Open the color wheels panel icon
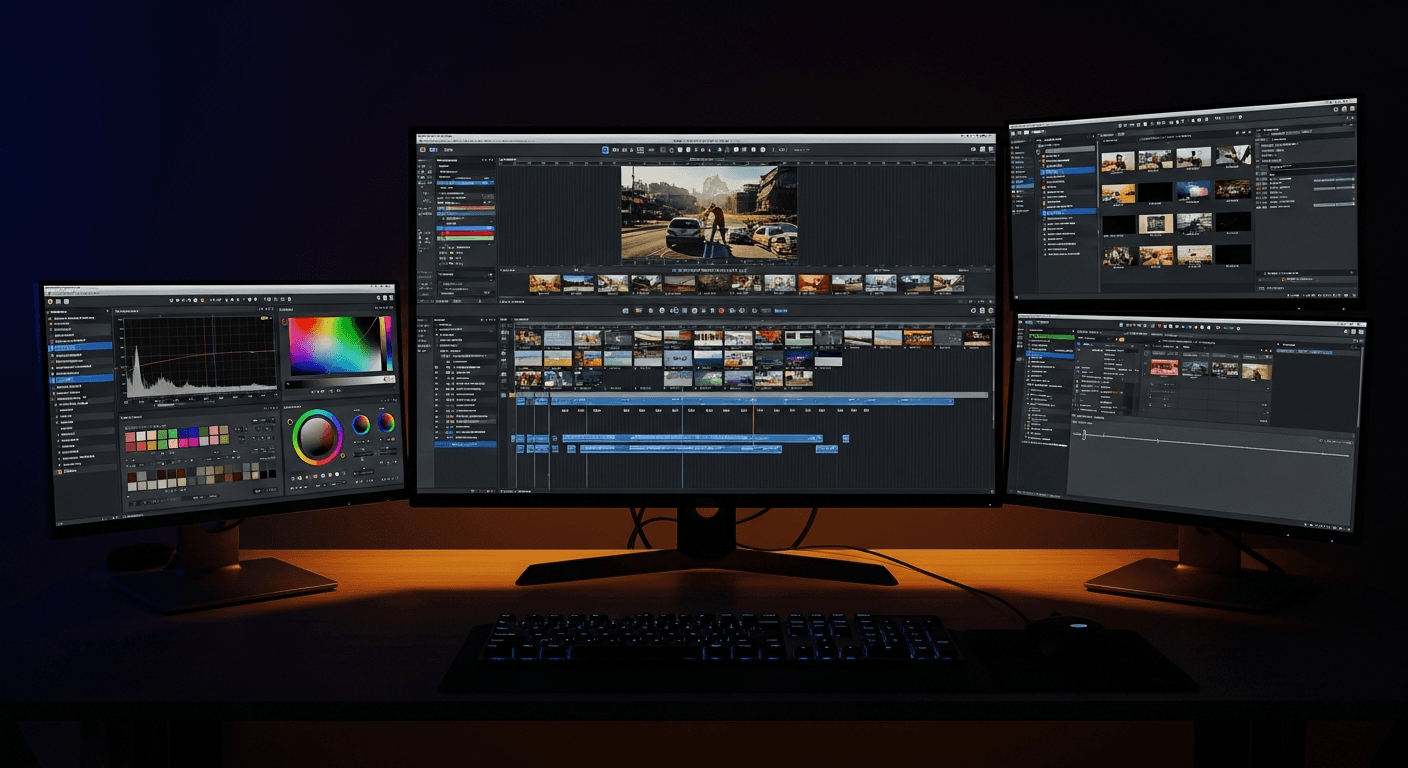 319,437
